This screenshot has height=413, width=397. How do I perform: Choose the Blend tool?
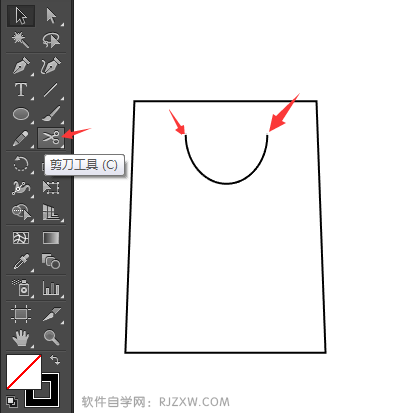51,262
